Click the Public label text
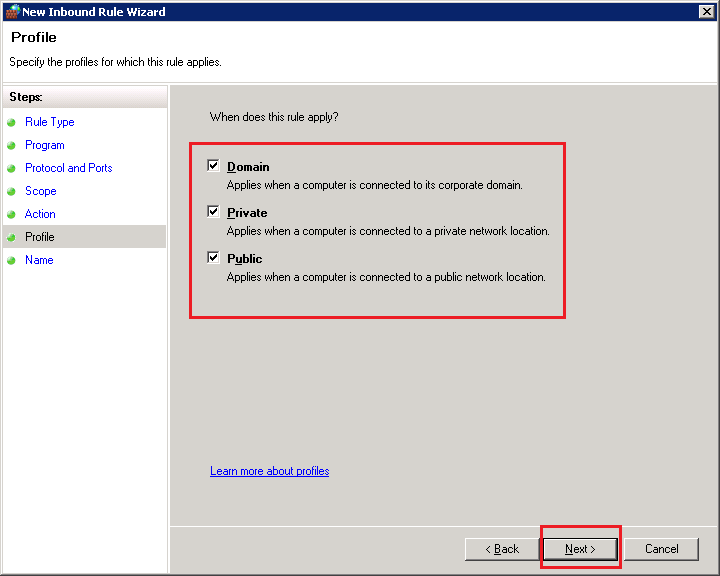This screenshot has width=720, height=576. (x=244, y=259)
